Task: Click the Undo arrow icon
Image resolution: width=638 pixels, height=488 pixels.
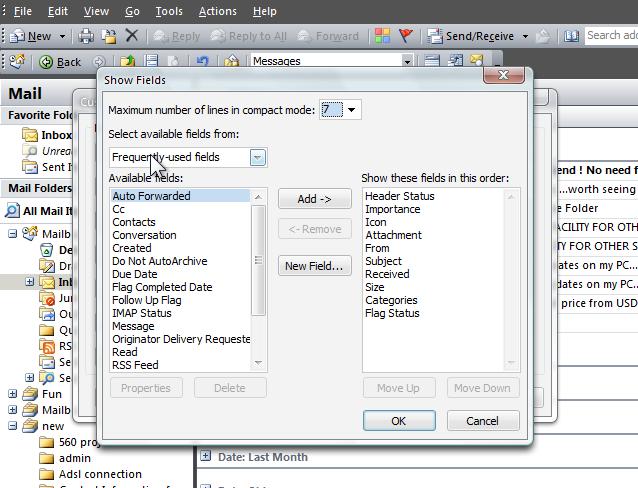Action: (202, 61)
